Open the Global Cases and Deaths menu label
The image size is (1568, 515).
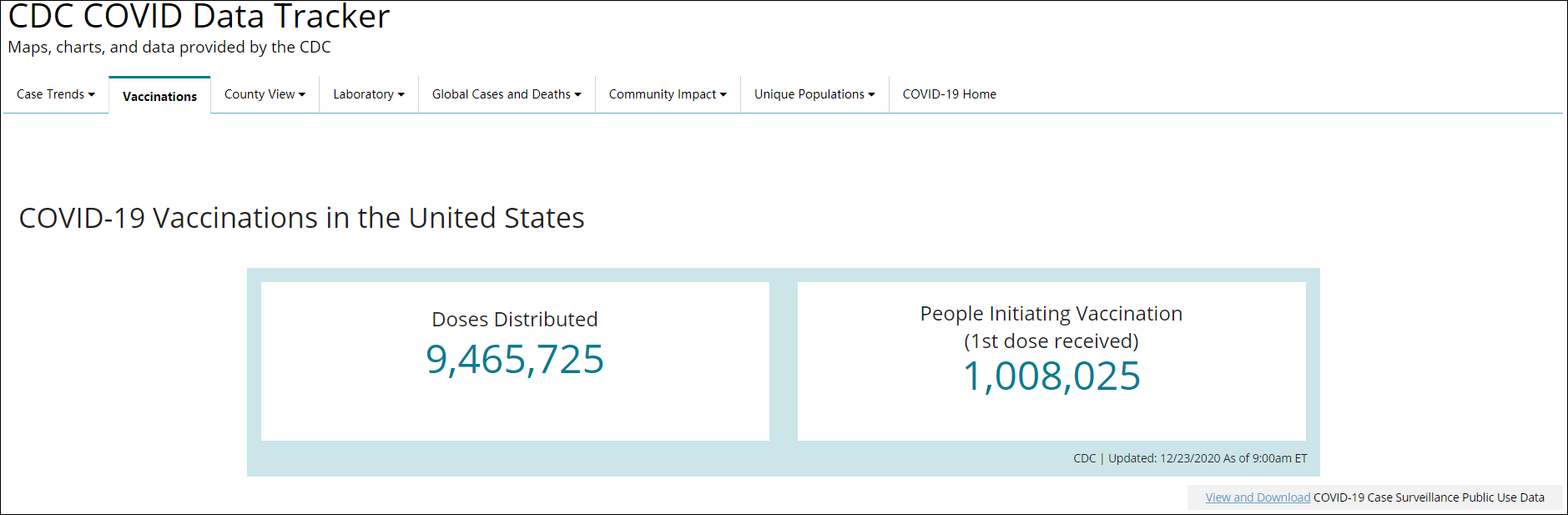tap(501, 94)
